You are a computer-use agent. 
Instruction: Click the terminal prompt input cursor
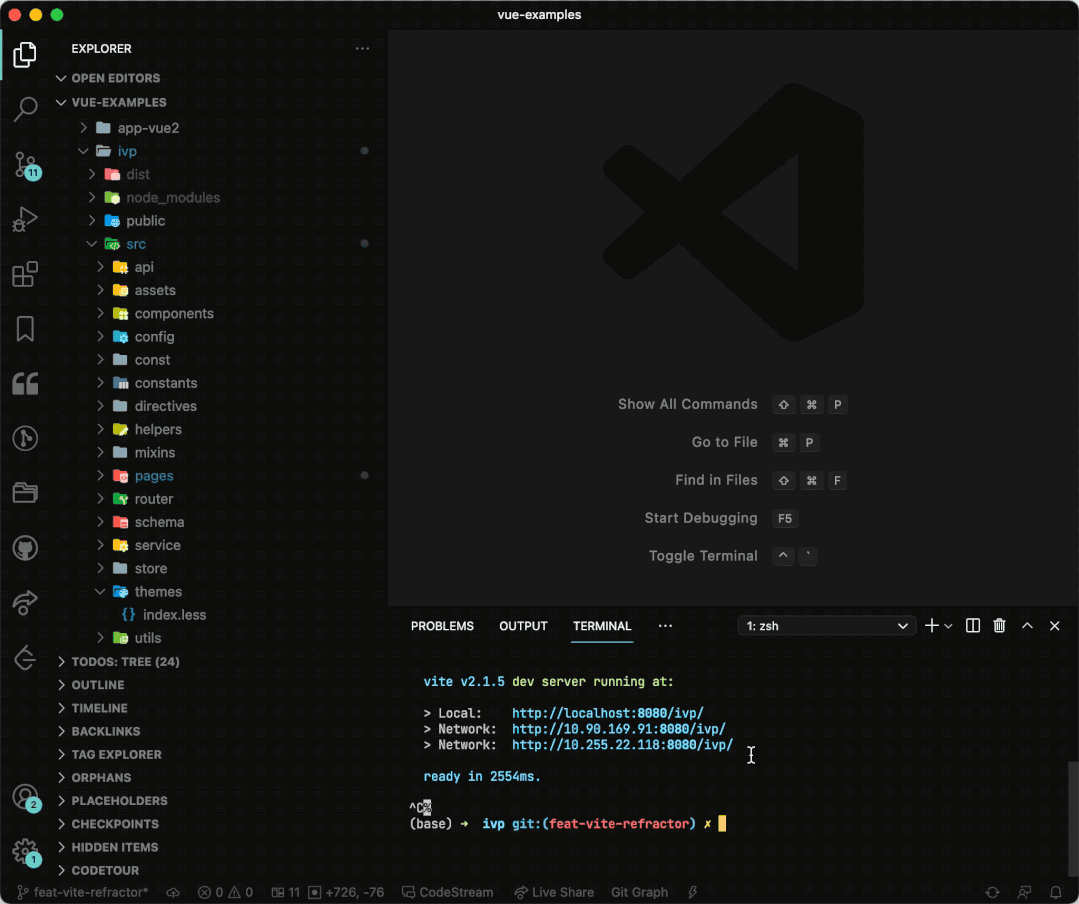[x=722, y=824]
